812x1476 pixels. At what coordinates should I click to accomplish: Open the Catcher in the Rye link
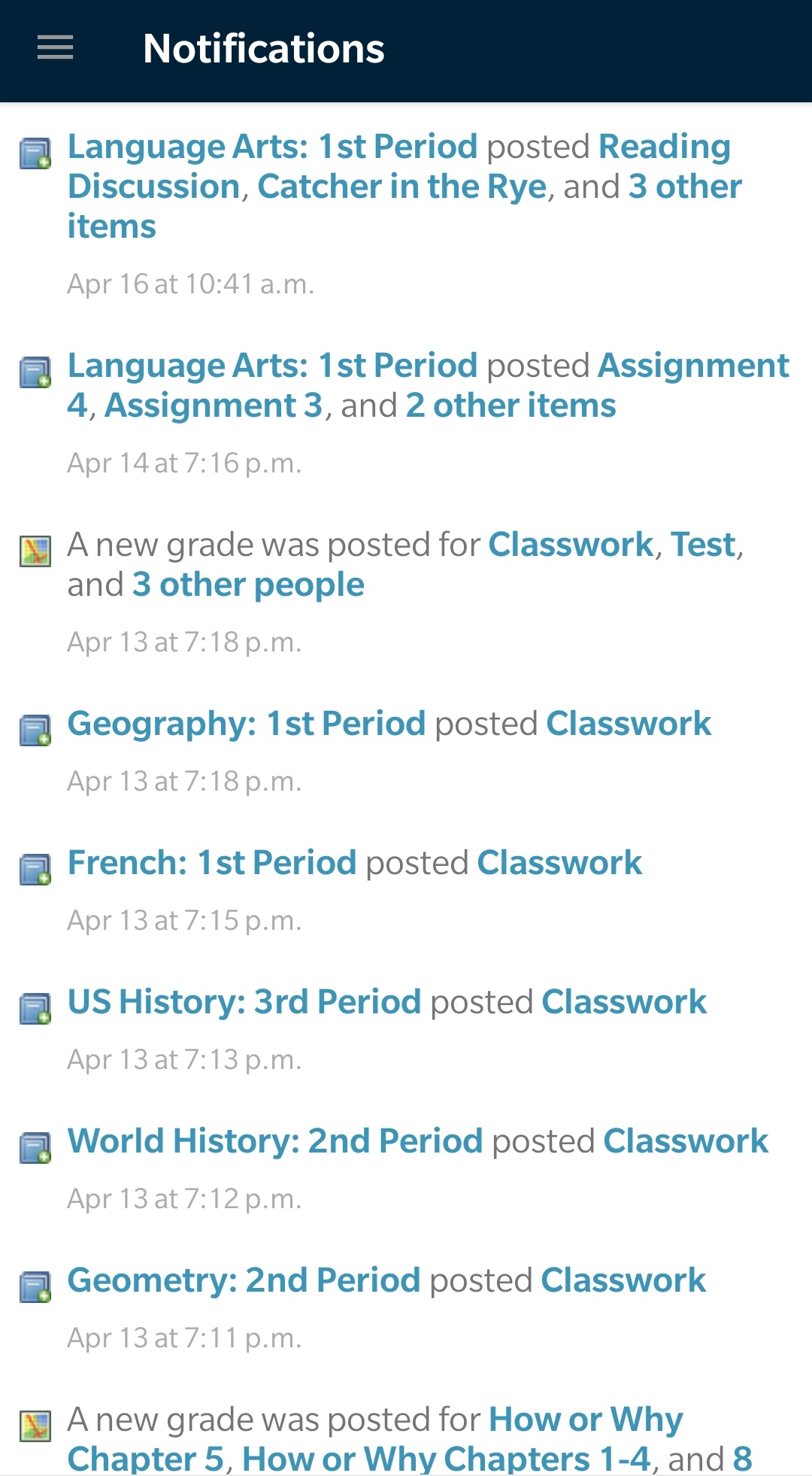401,187
